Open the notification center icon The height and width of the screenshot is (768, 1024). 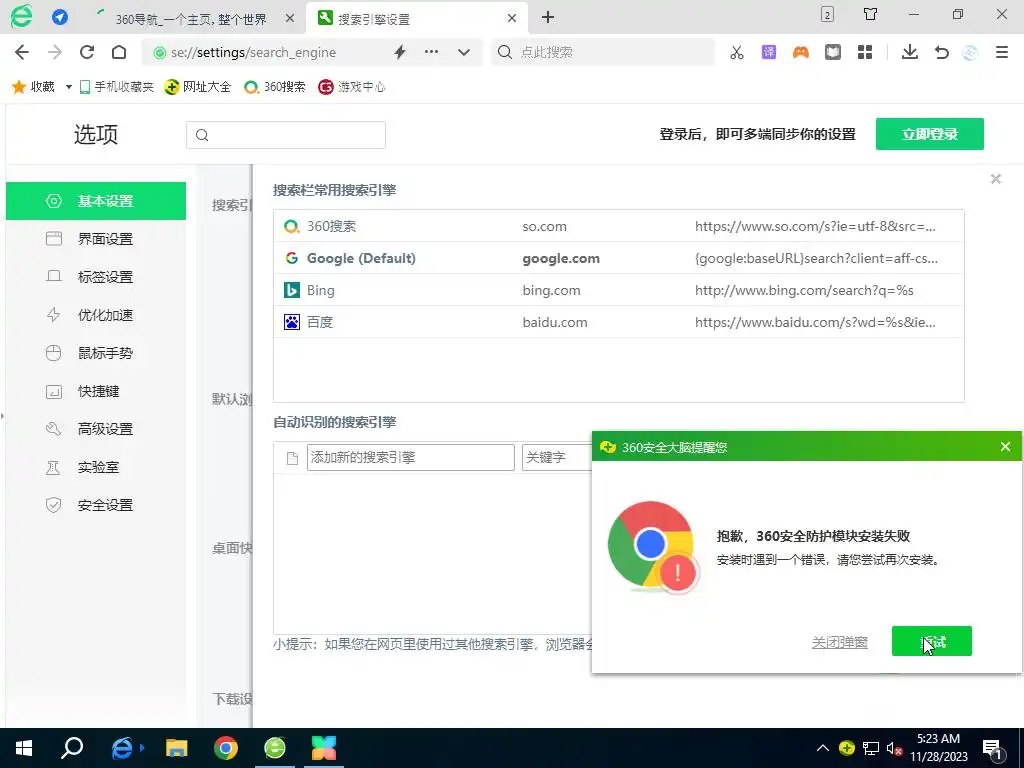tap(992, 748)
